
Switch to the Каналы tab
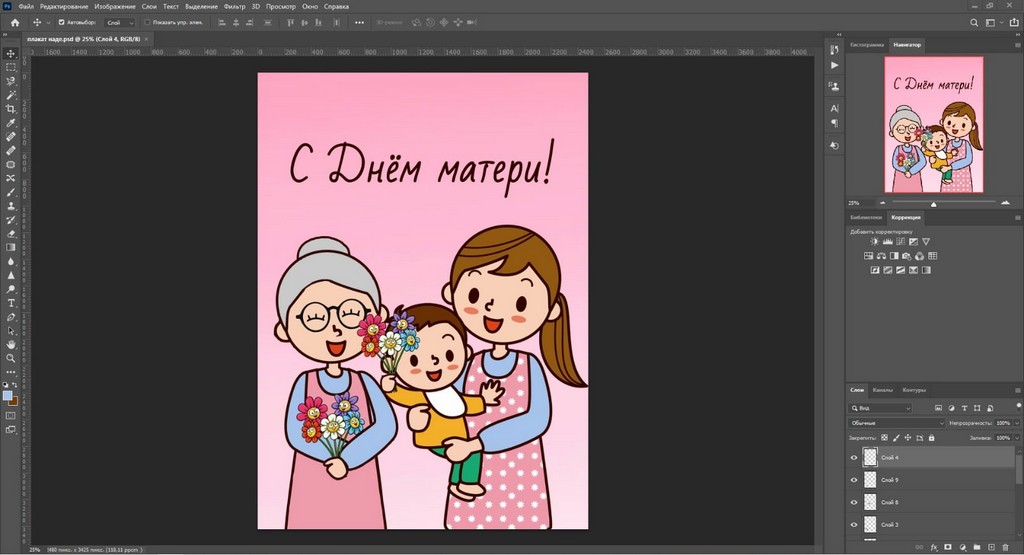tap(882, 390)
